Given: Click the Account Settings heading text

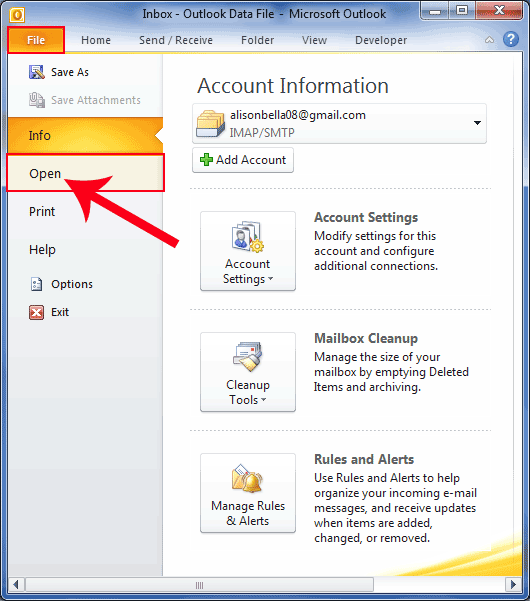Looking at the screenshot, I should click(x=366, y=217).
